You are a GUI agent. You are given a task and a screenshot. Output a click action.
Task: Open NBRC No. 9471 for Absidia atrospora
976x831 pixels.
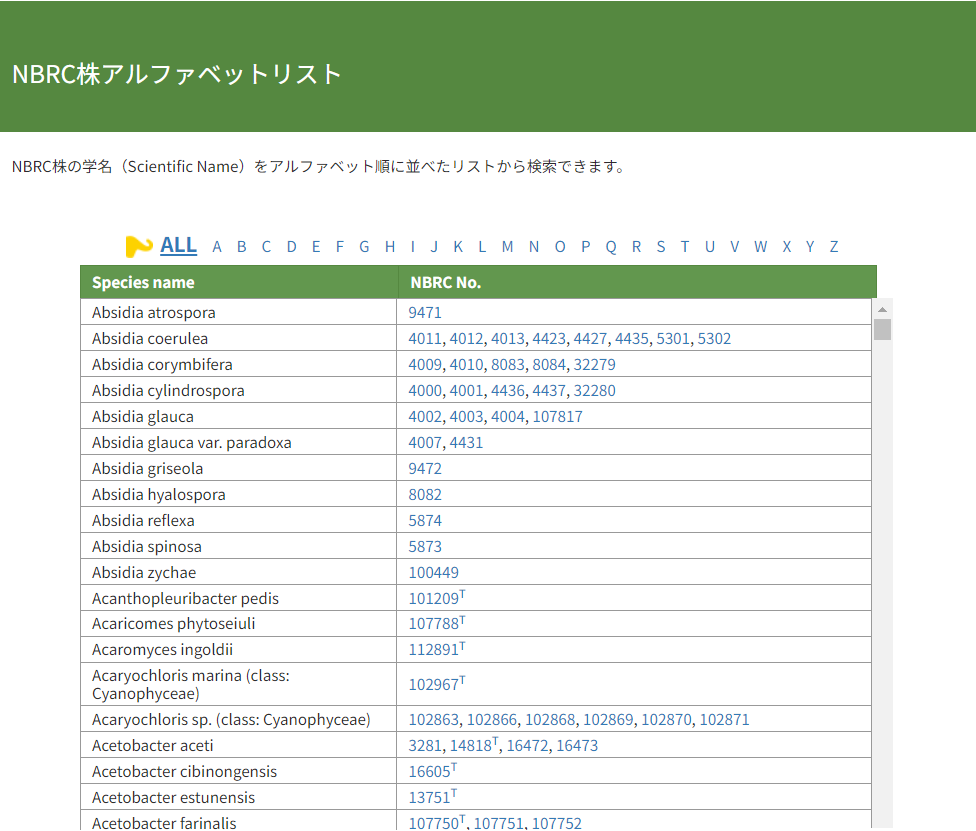coord(425,312)
